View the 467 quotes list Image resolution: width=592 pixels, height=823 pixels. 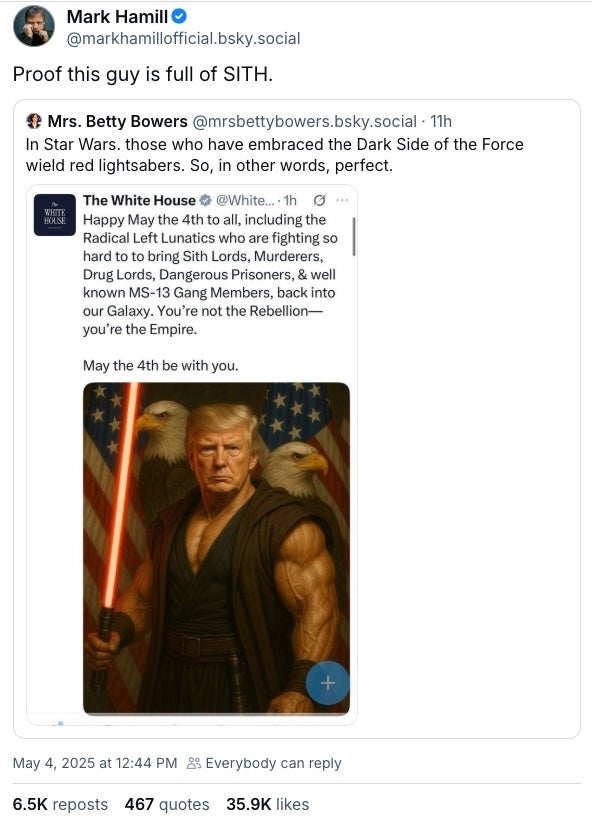point(167,804)
